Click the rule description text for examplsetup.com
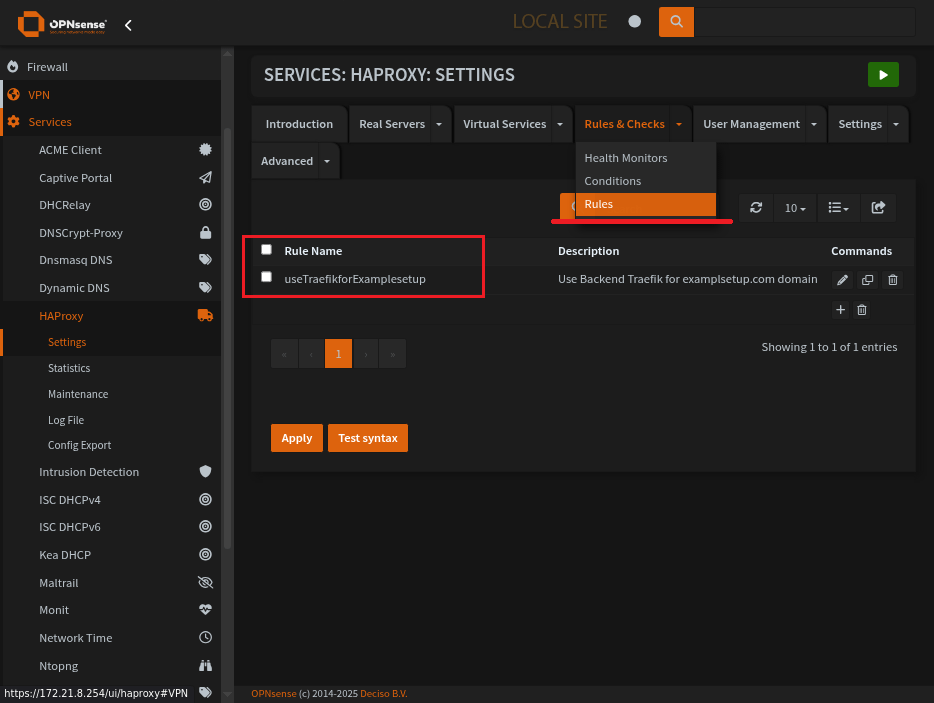The height and width of the screenshot is (703, 934). click(x=687, y=279)
